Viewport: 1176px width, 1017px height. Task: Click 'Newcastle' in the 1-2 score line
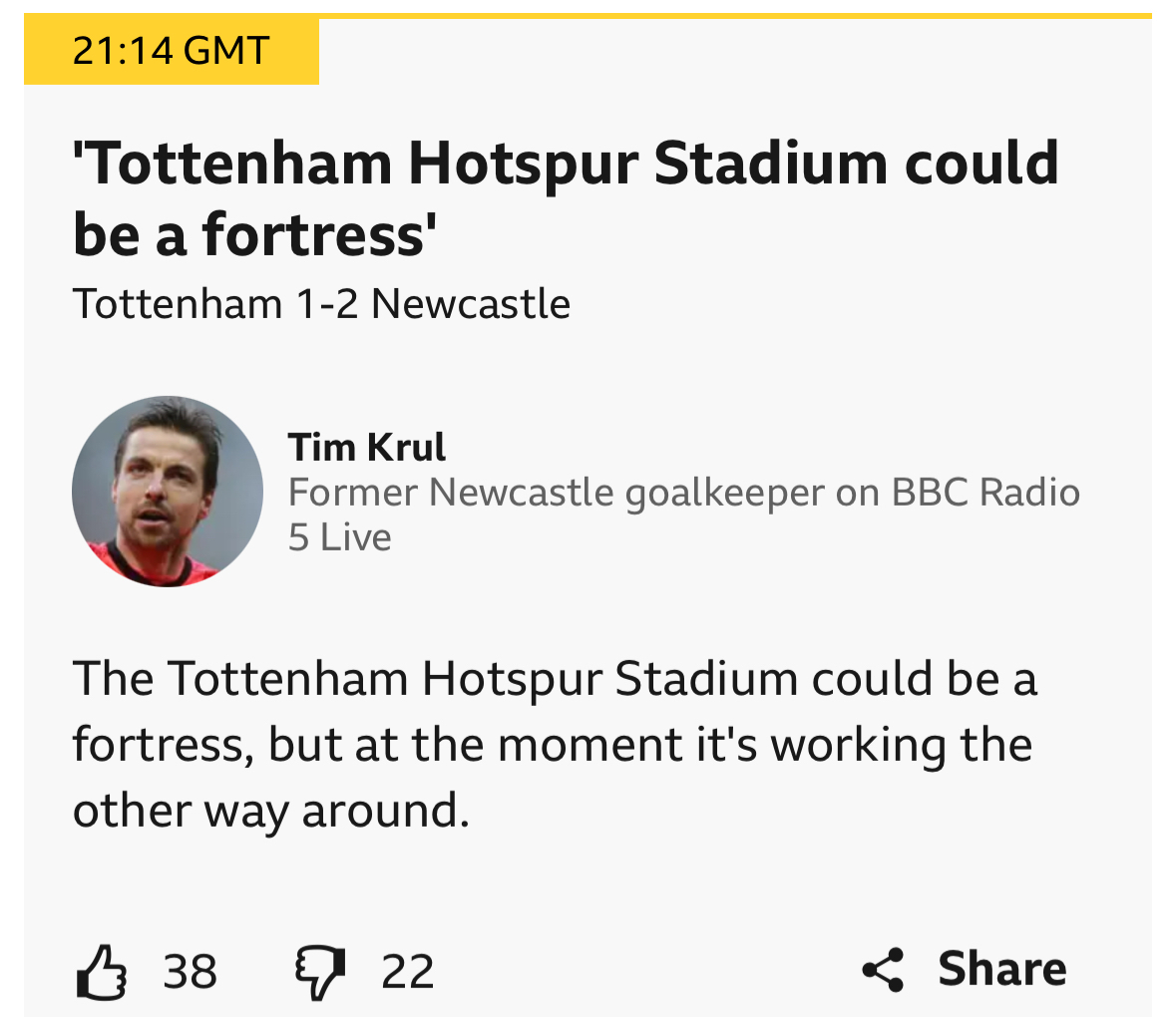[x=471, y=304]
